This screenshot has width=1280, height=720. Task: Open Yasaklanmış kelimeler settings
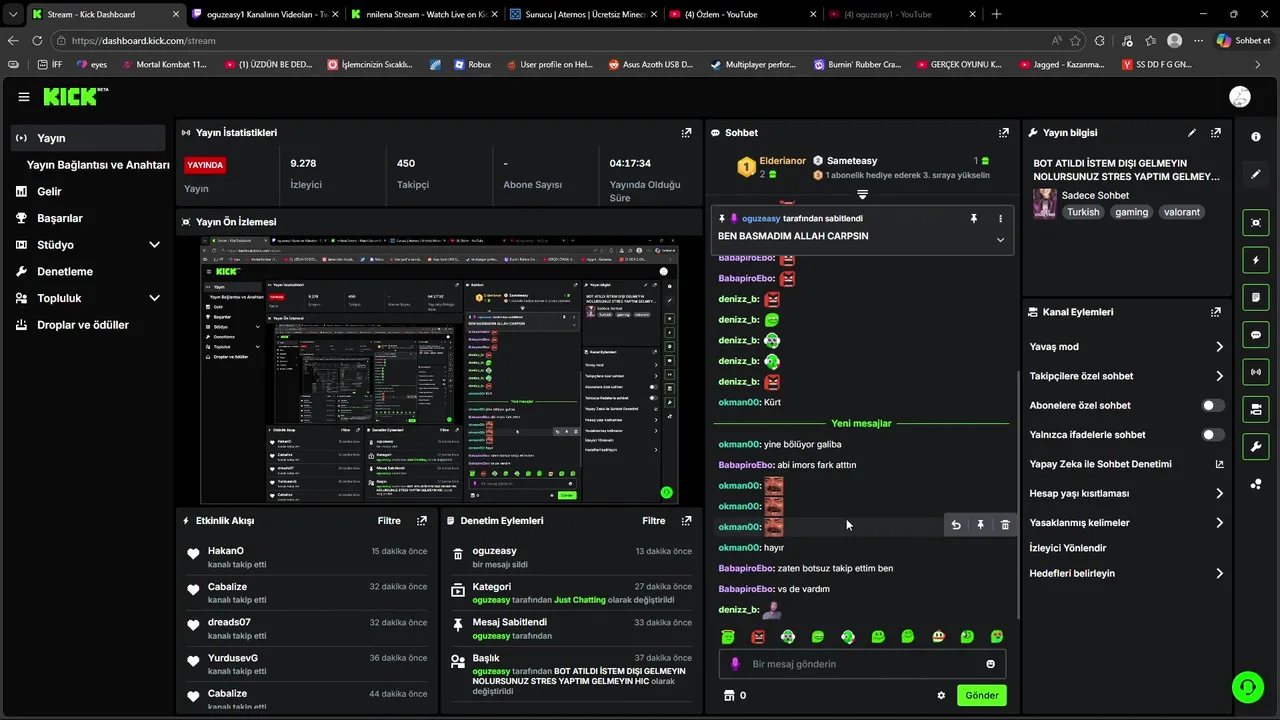coord(1126,523)
